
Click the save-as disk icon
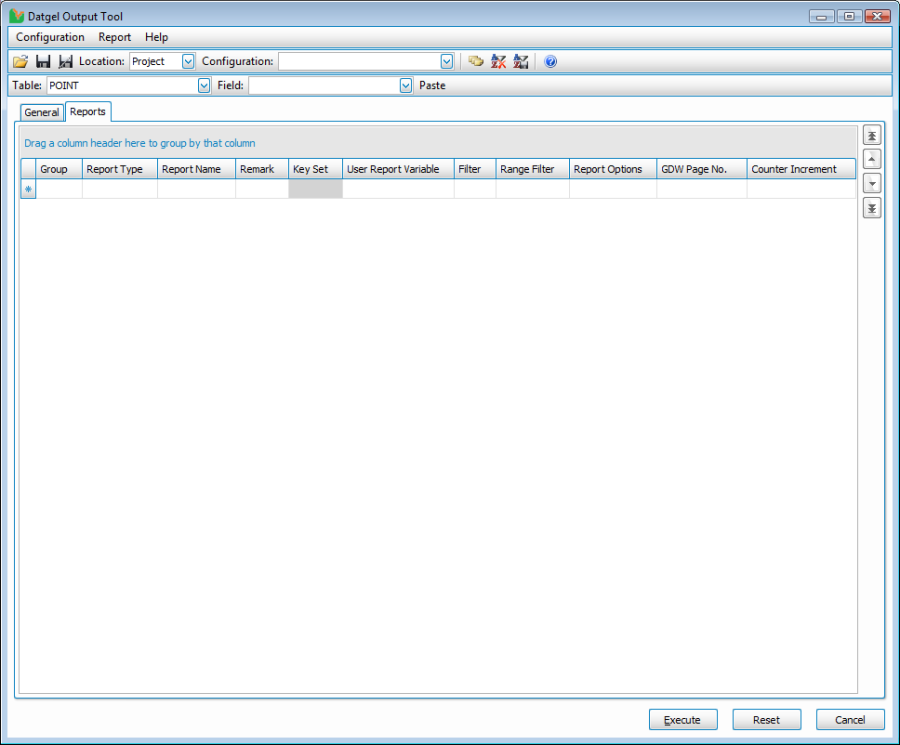click(65, 62)
